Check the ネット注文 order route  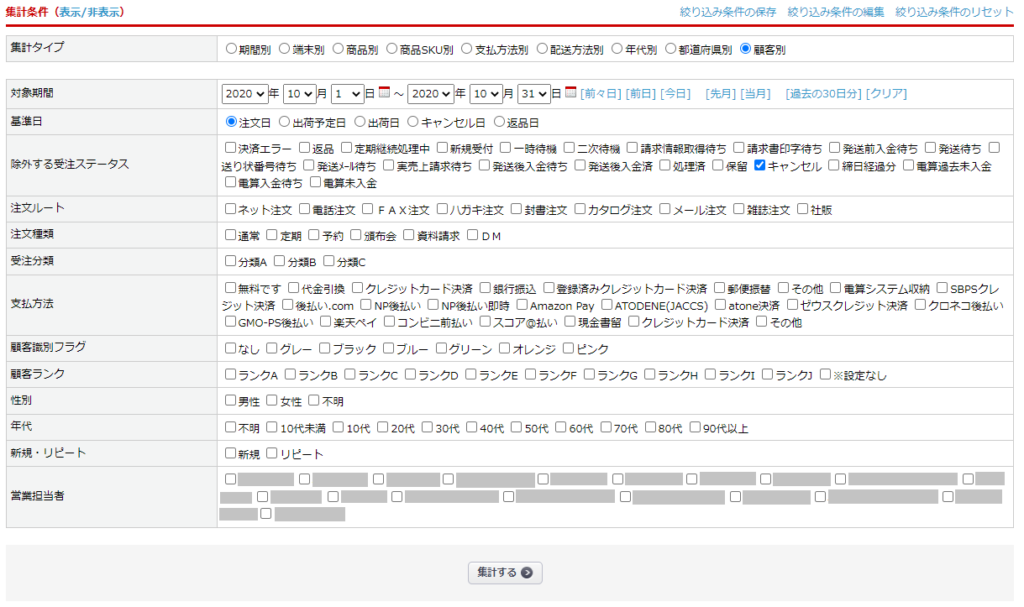click(x=231, y=210)
